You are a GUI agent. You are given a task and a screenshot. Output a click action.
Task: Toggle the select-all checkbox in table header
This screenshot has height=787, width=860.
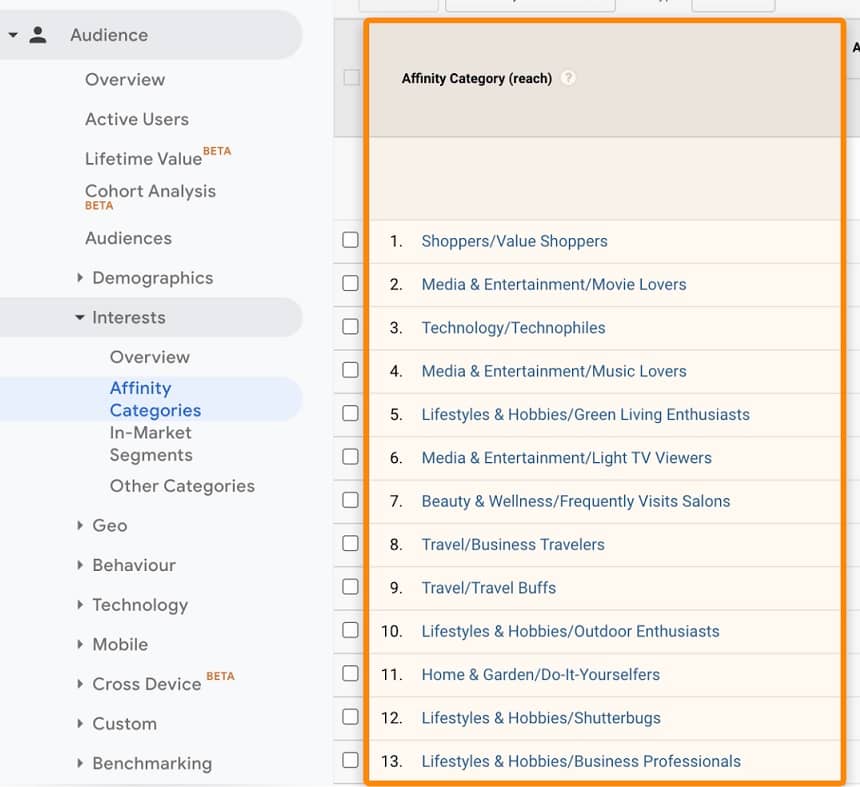352,77
